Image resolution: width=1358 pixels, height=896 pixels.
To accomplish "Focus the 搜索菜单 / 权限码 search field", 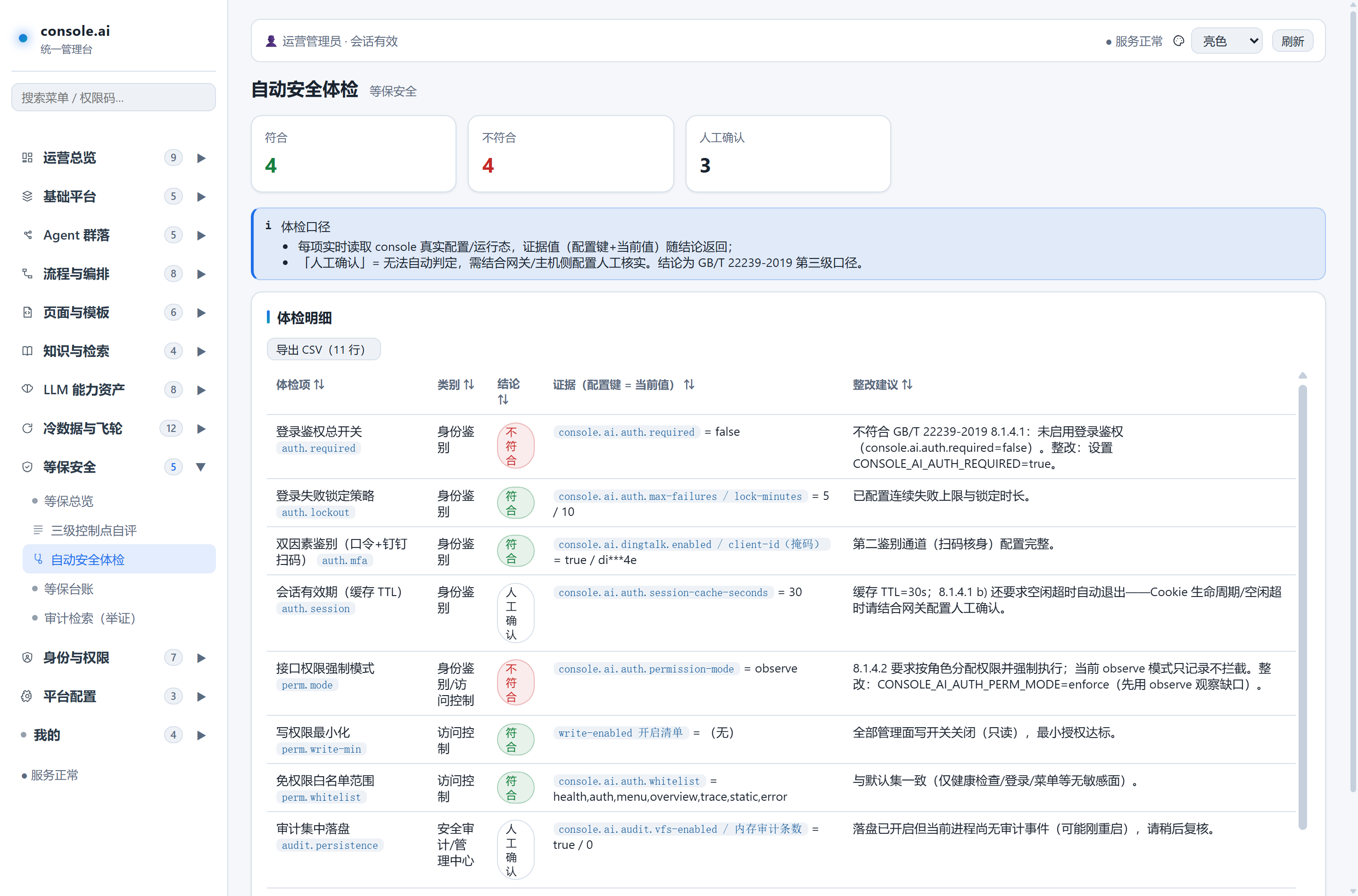I will (x=113, y=98).
